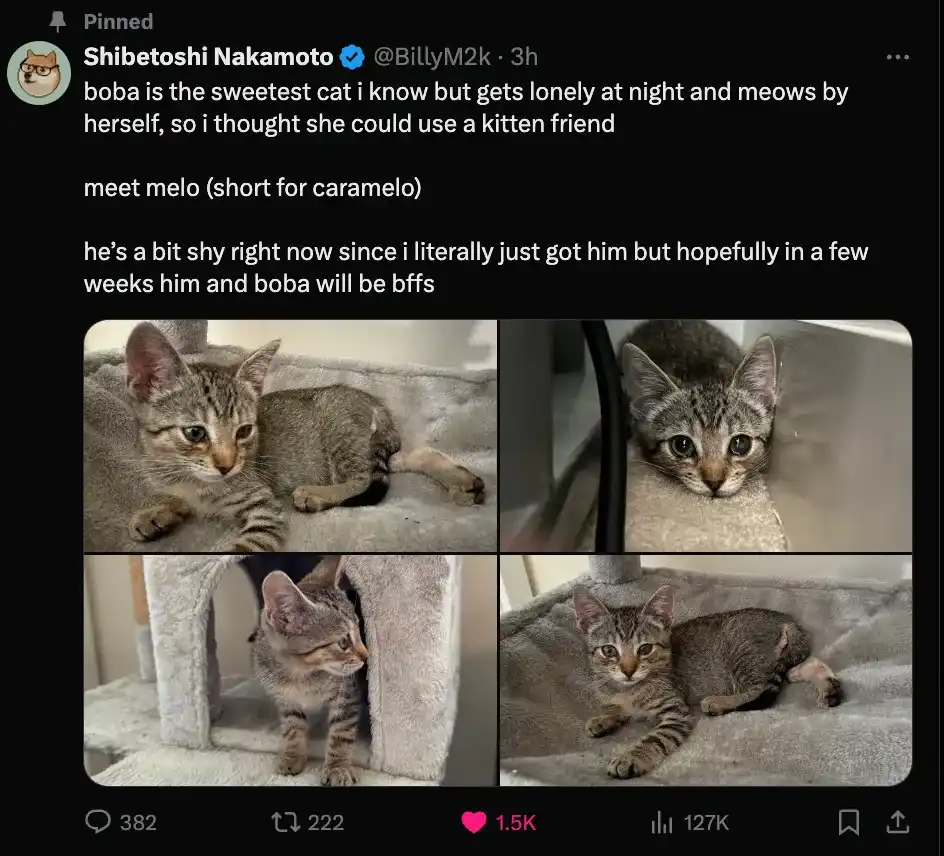
Task: Click the reply speech bubble icon
Action: point(97,822)
